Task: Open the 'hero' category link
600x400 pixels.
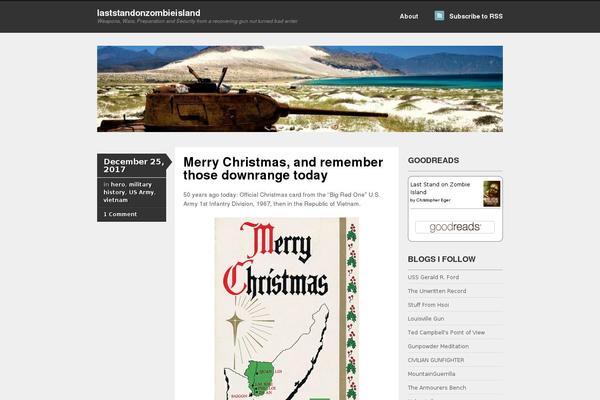Action: click(118, 184)
